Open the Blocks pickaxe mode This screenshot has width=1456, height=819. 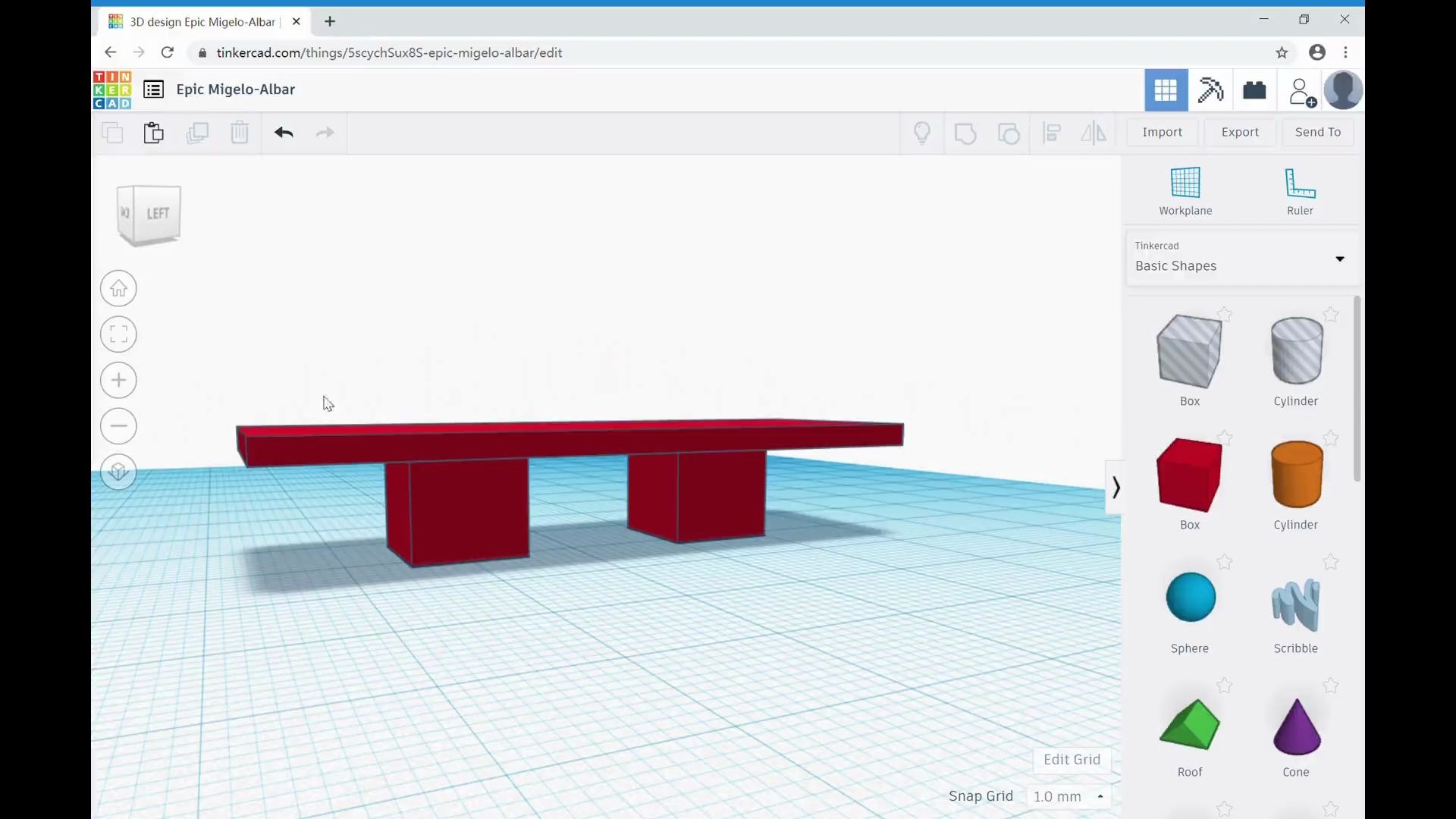pyautogui.click(x=1210, y=90)
